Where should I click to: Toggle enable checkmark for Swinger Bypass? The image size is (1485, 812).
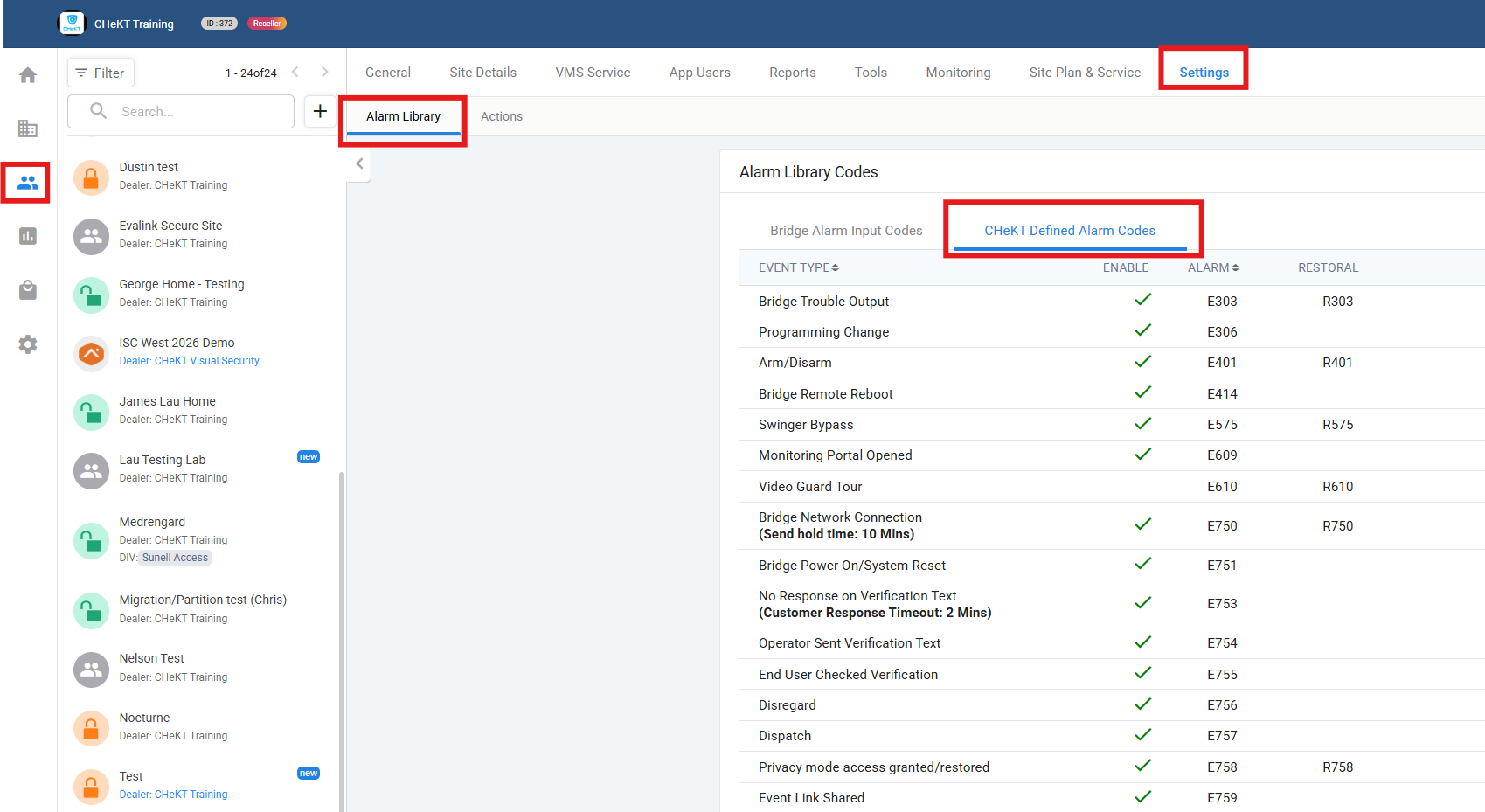(x=1142, y=424)
